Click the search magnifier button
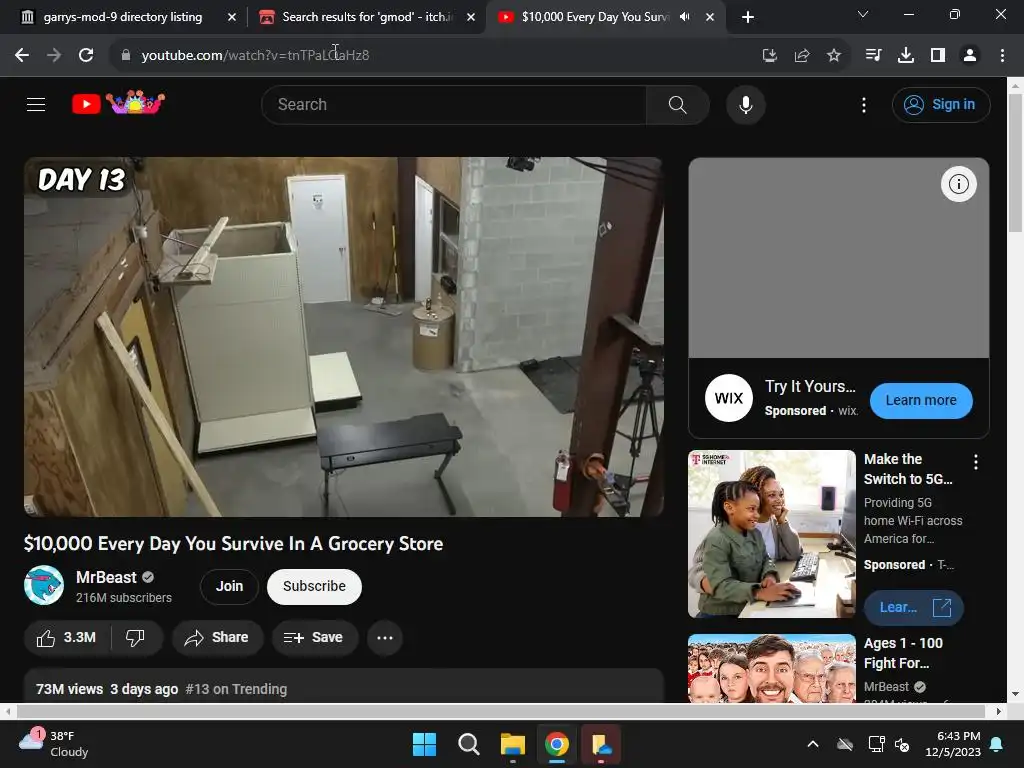The height and width of the screenshot is (768, 1024). (677, 104)
